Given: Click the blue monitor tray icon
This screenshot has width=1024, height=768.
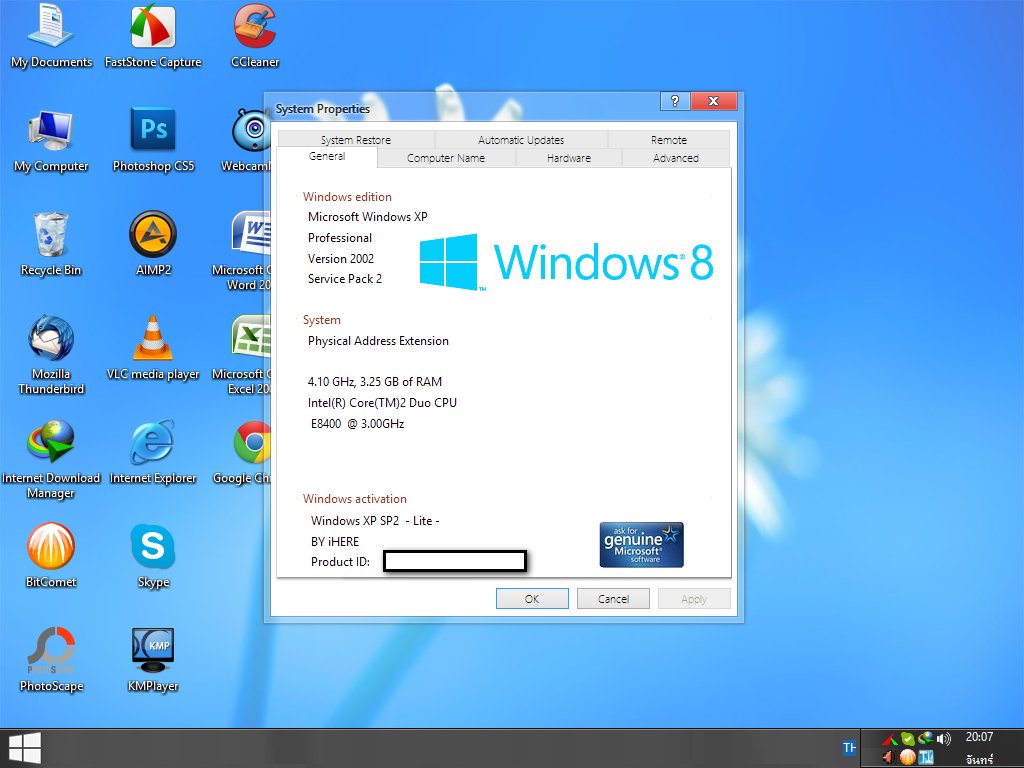Looking at the screenshot, I should [925, 757].
